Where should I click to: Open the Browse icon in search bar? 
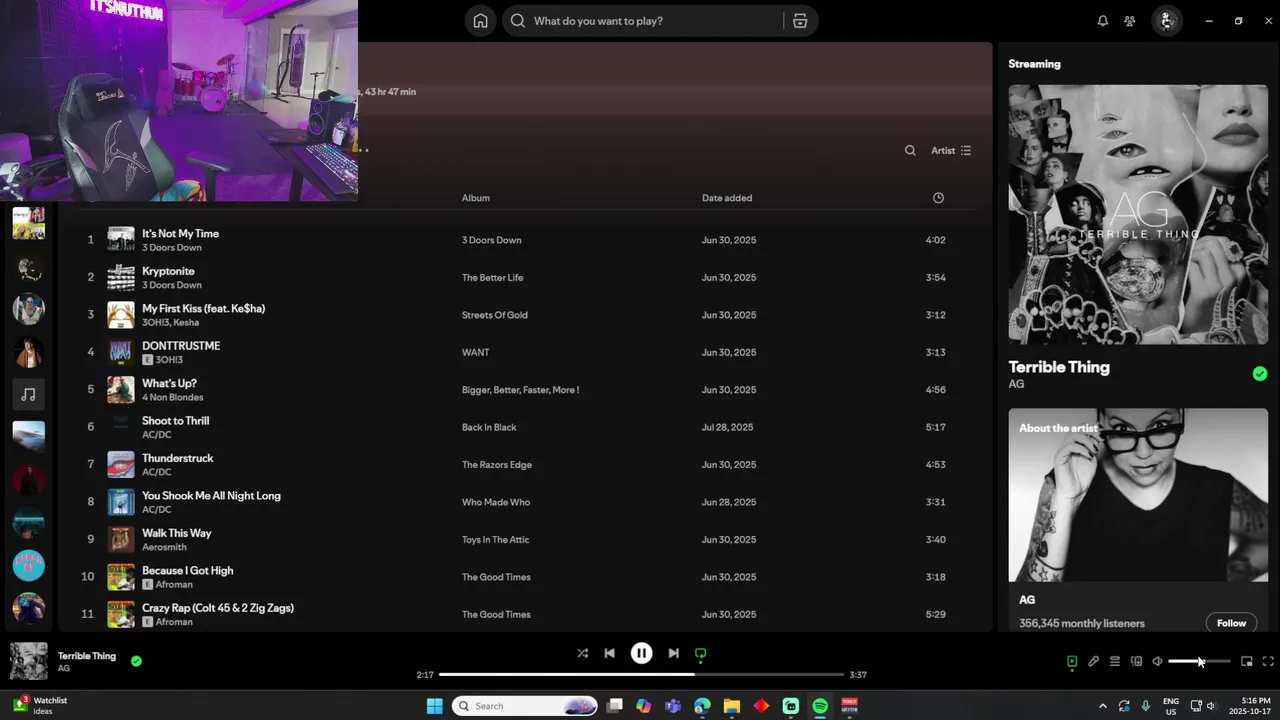tap(800, 21)
